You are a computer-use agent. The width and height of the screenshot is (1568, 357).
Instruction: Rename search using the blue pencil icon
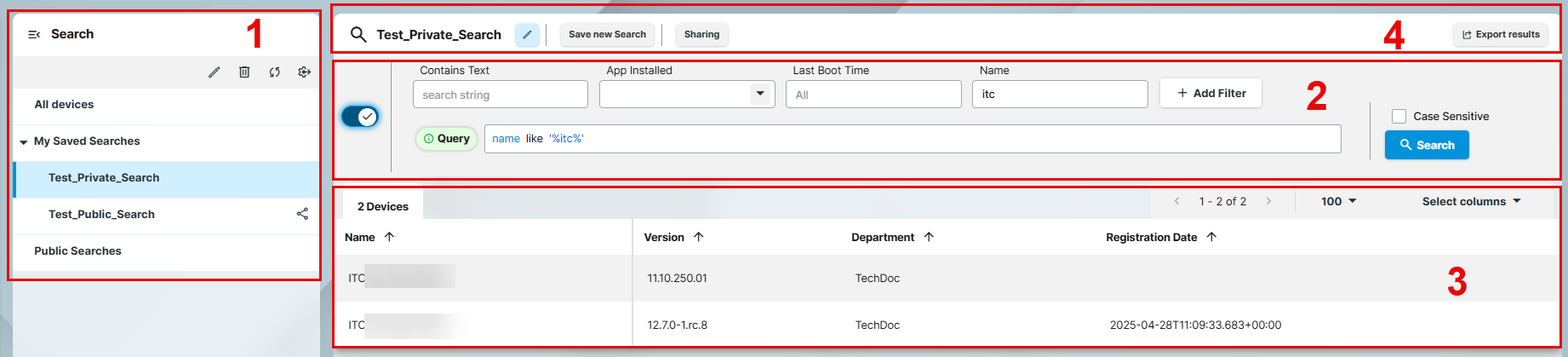527,35
